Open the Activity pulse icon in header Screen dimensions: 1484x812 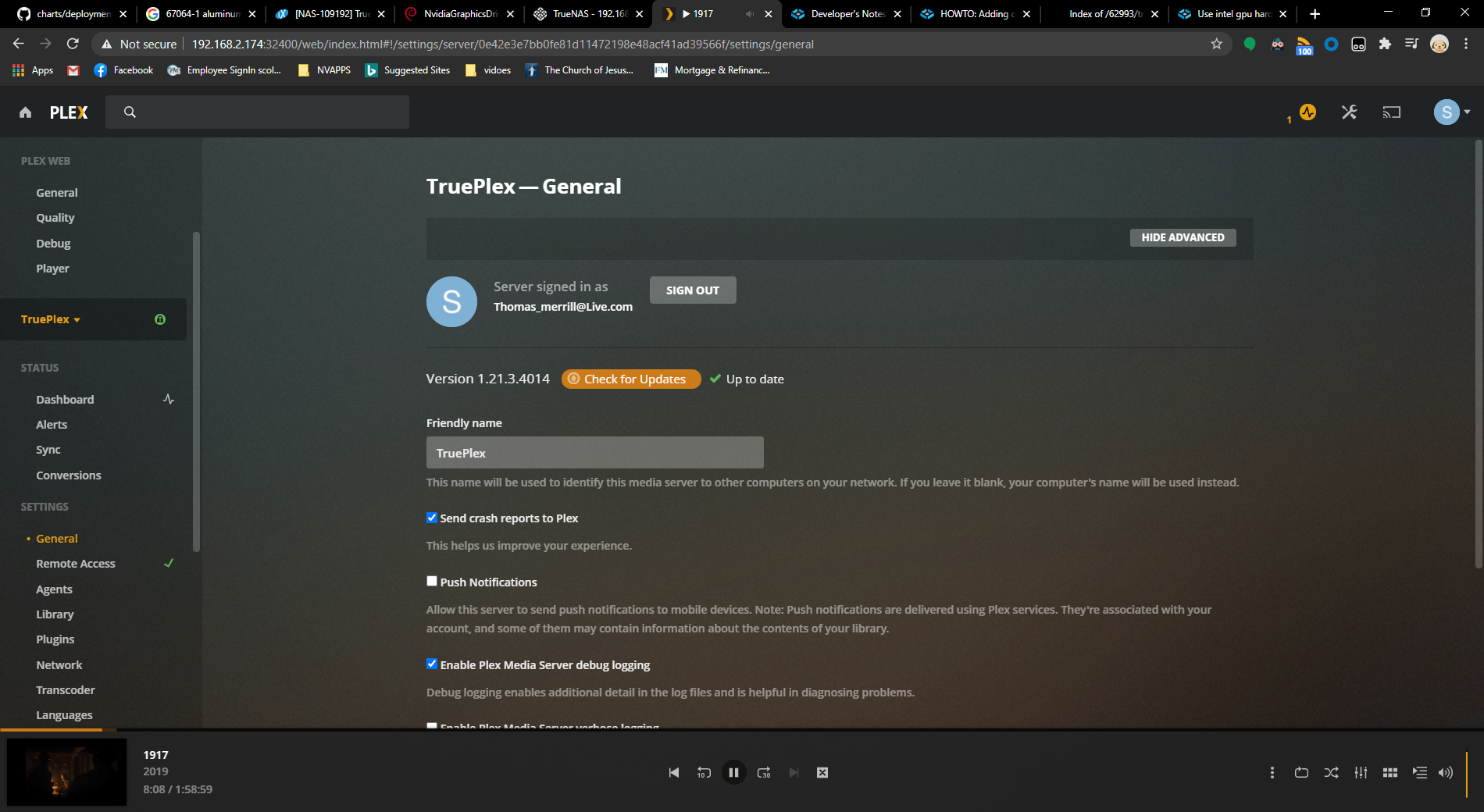point(1307,112)
